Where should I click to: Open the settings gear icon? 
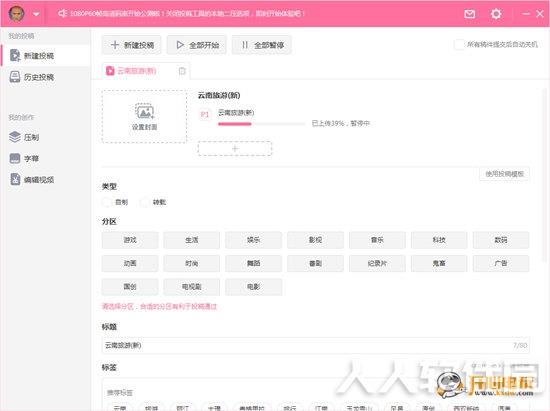pyautogui.click(x=496, y=14)
